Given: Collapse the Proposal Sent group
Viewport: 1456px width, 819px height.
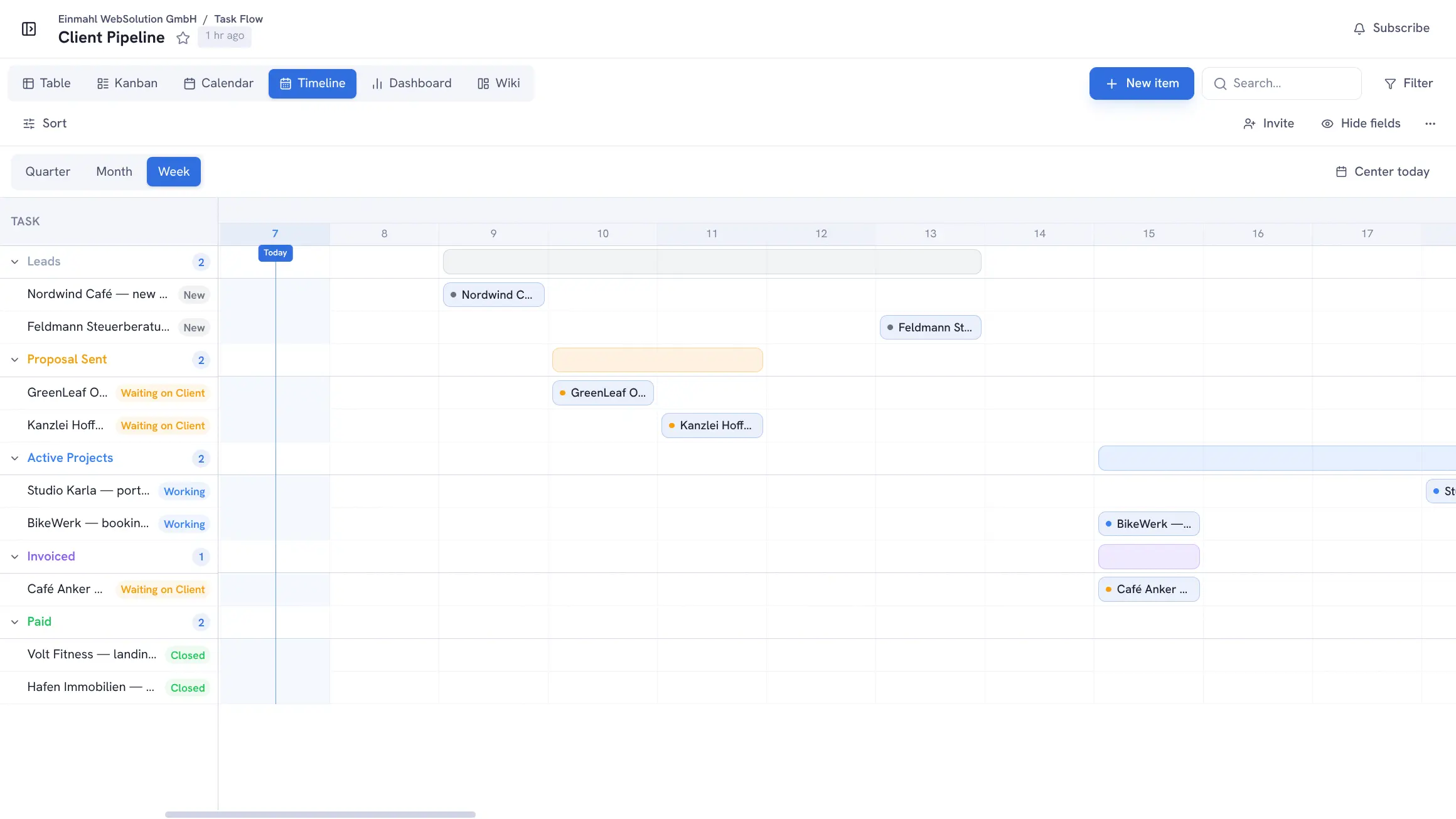Looking at the screenshot, I should (14, 360).
